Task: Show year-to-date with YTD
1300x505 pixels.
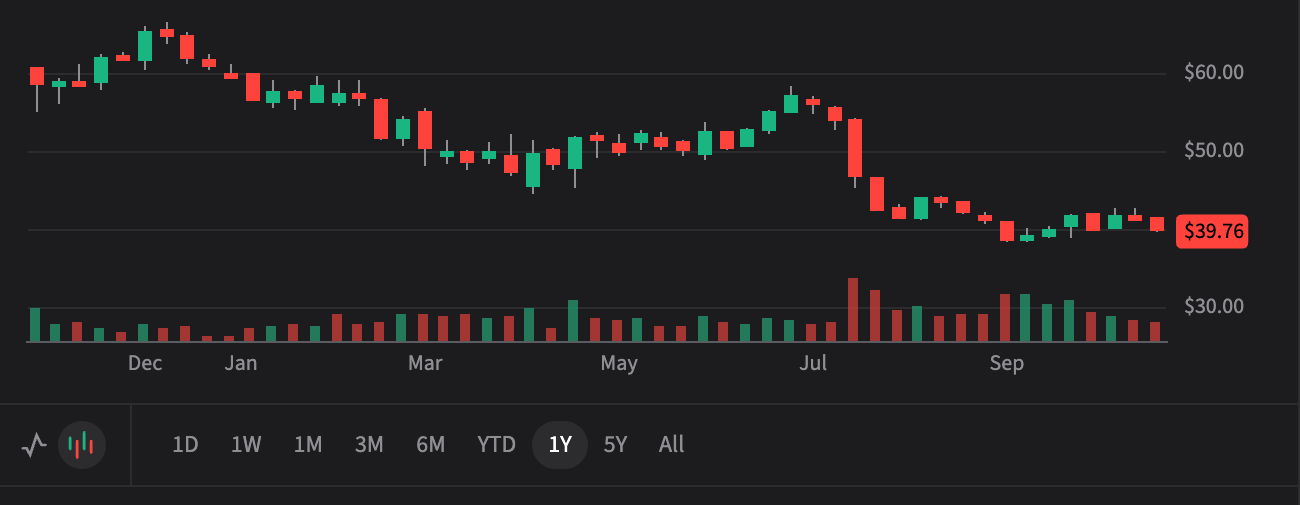Action: point(496,445)
